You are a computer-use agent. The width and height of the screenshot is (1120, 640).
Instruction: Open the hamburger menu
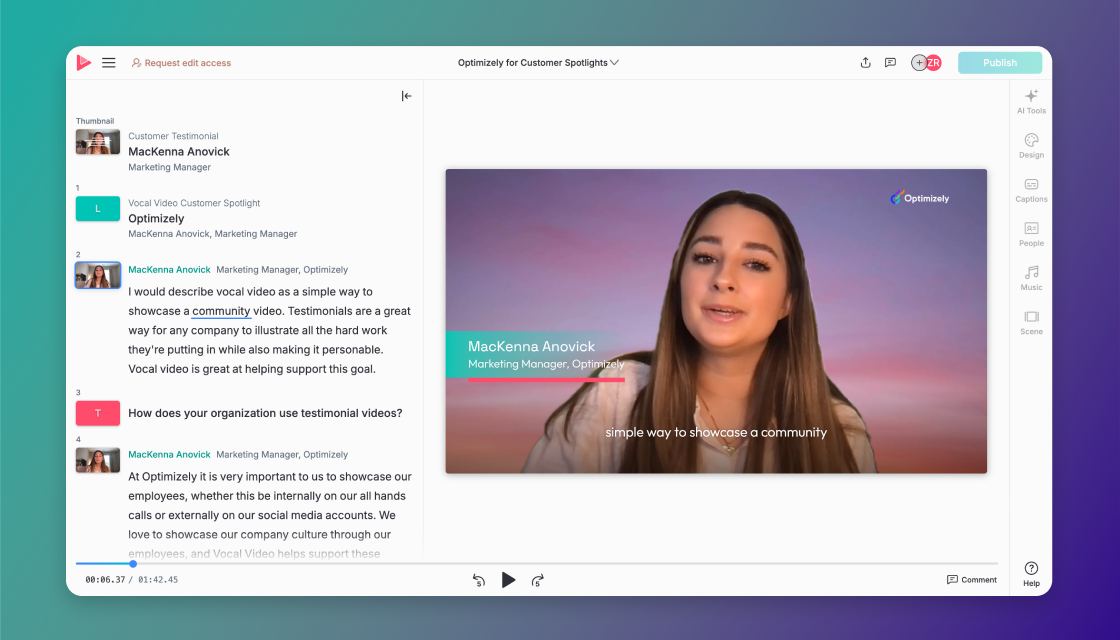109,63
